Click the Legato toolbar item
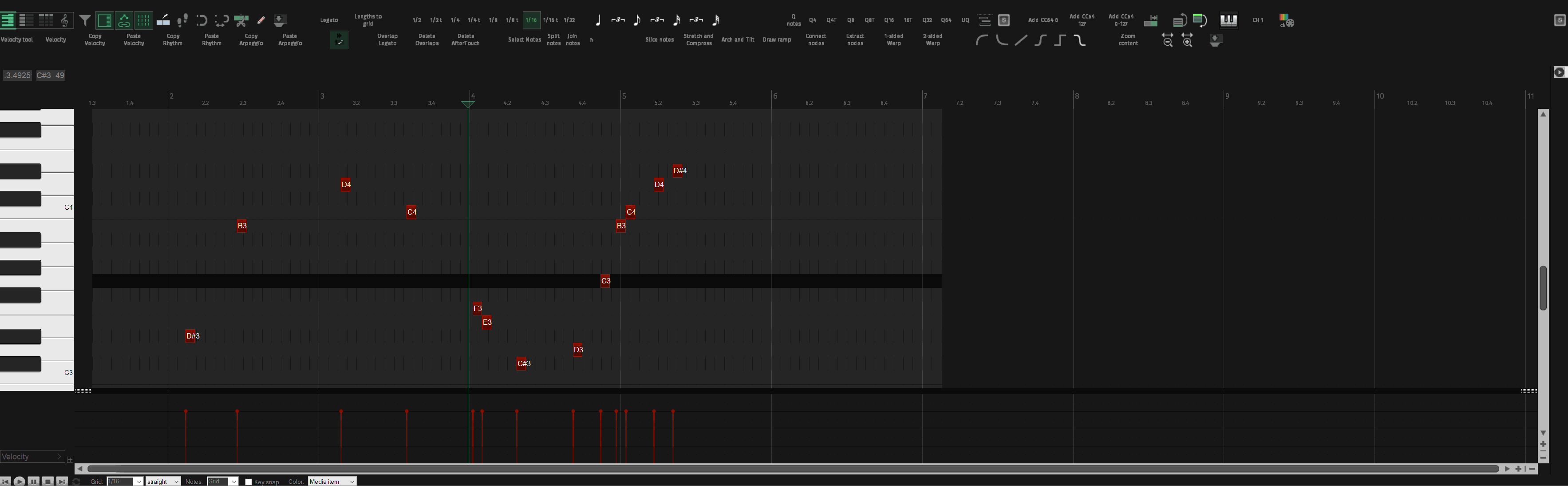This screenshot has width=1568, height=486. pyautogui.click(x=329, y=20)
